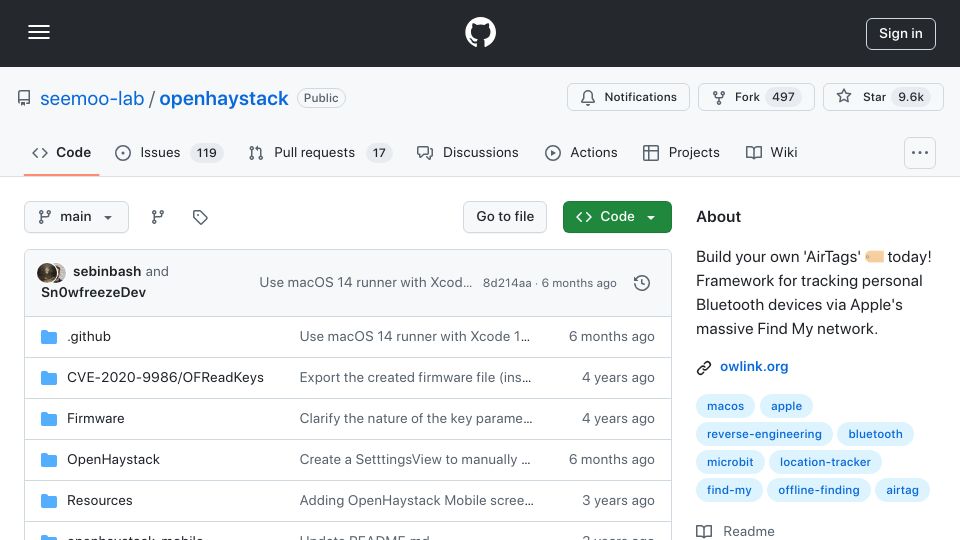
Task: Open the hamburger navigation menu
Action: [x=39, y=32]
